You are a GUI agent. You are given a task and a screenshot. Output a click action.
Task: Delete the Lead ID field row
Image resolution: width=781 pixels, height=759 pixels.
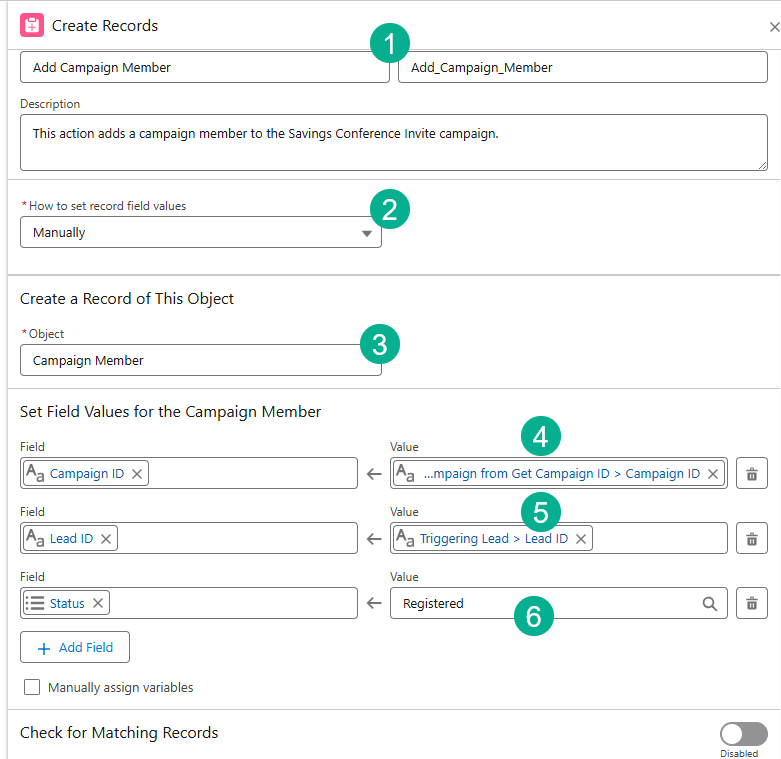[x=751, y=539]
